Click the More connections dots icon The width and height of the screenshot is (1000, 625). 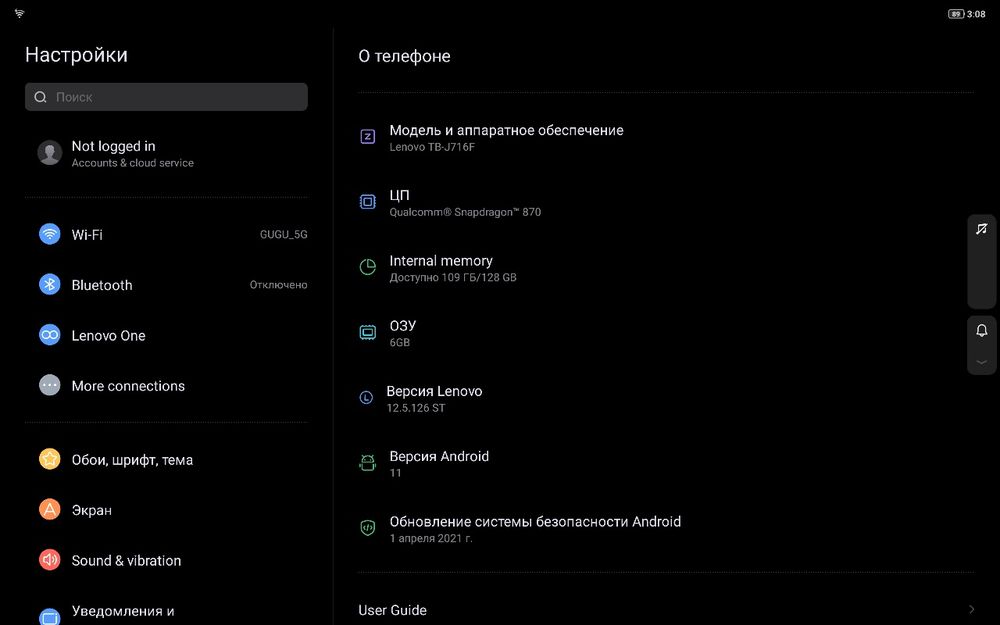(50, 385)
